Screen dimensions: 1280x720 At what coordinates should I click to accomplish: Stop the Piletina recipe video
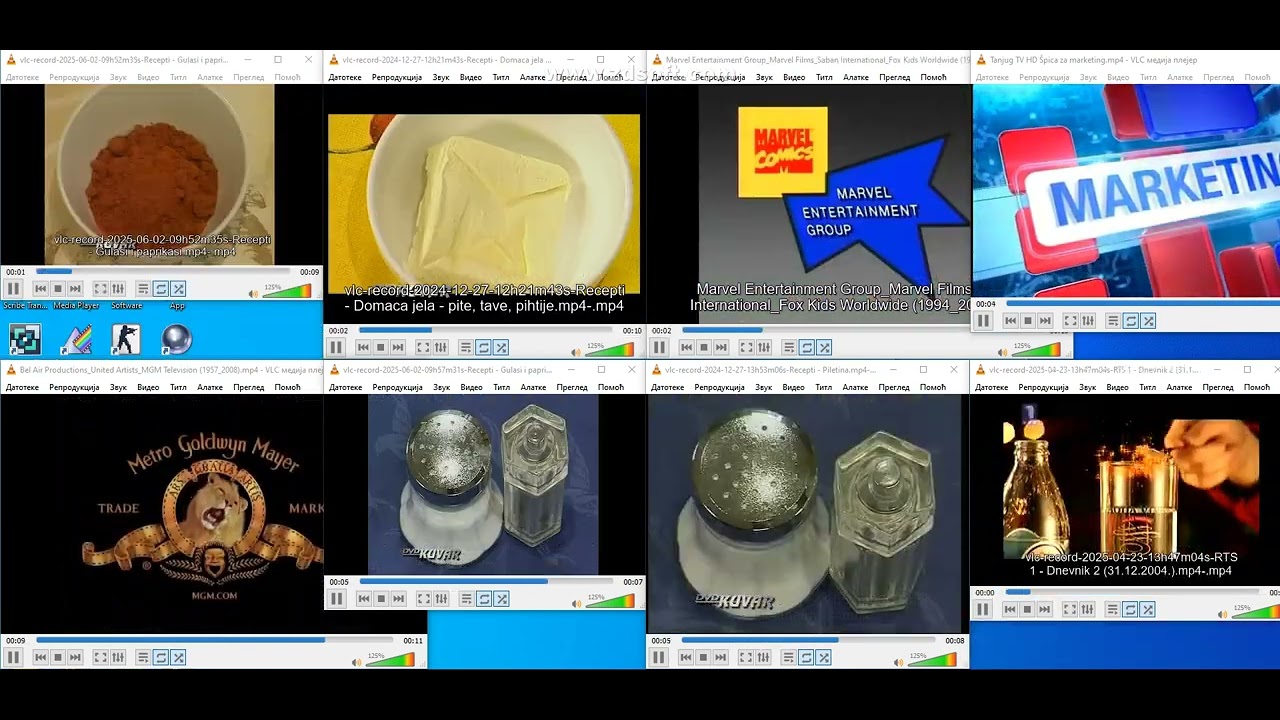click(x=703, y=657)
